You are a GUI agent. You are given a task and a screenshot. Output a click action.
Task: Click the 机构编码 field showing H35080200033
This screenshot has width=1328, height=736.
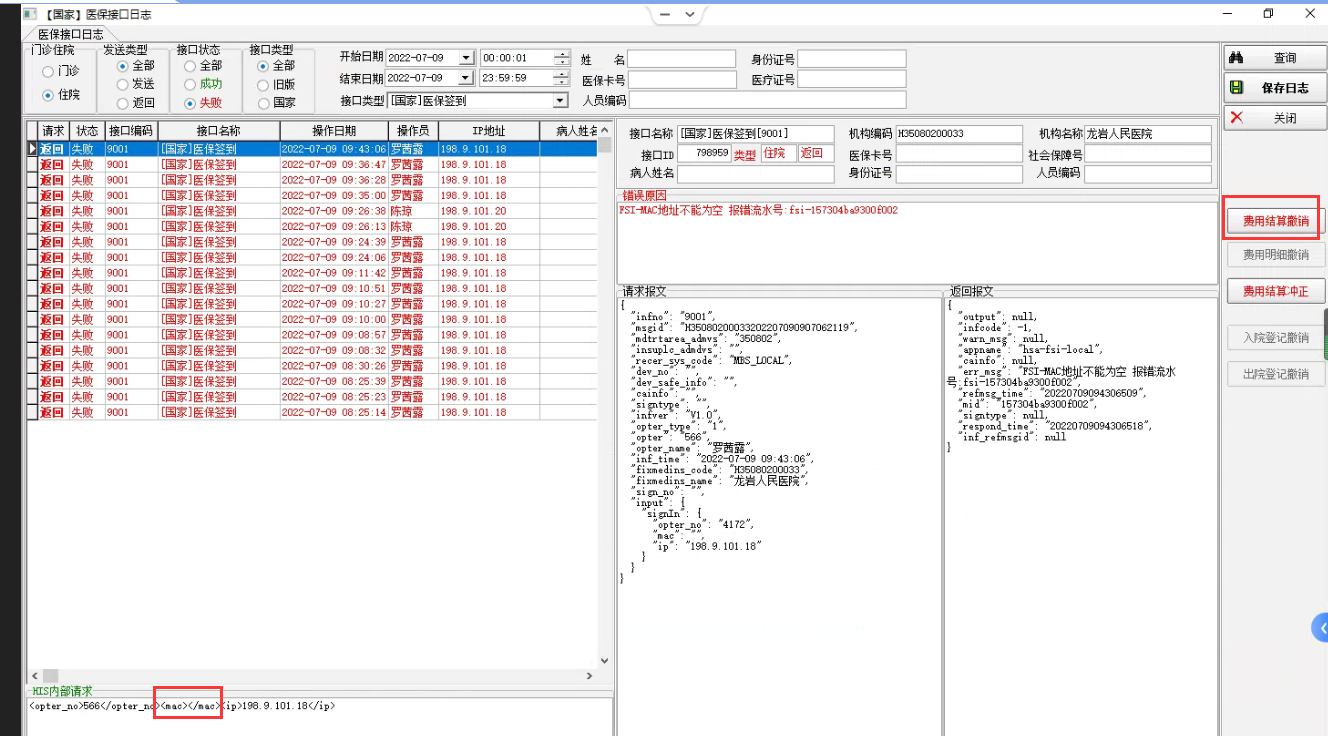959,134
